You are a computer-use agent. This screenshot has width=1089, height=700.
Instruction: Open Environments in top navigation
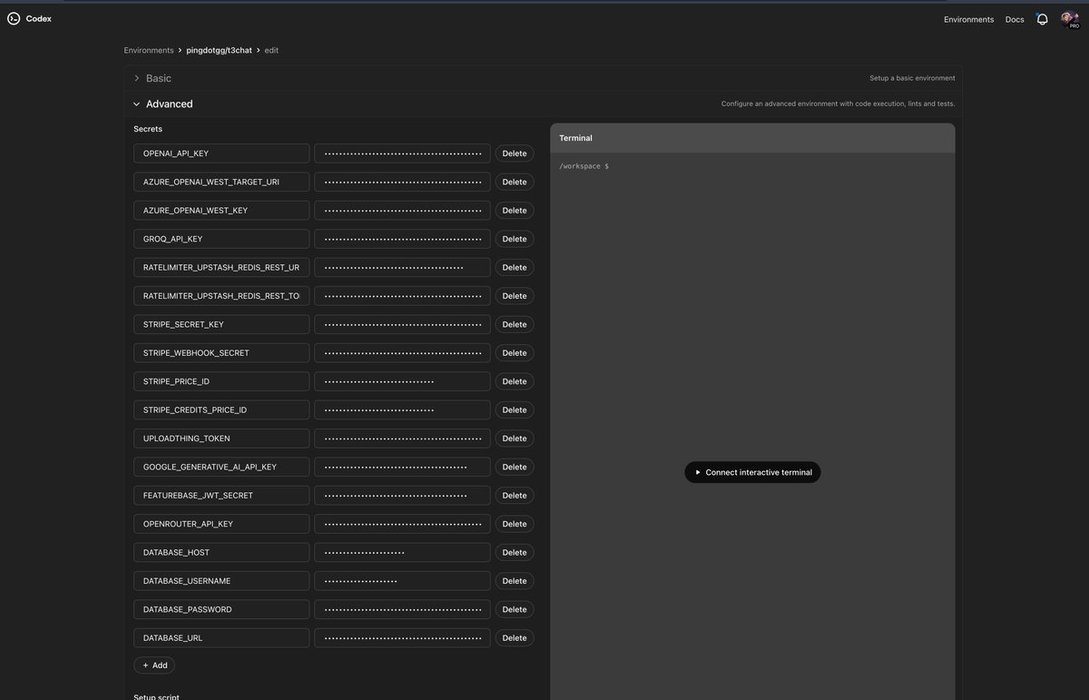pyautogui.click(x=968, y=19)
